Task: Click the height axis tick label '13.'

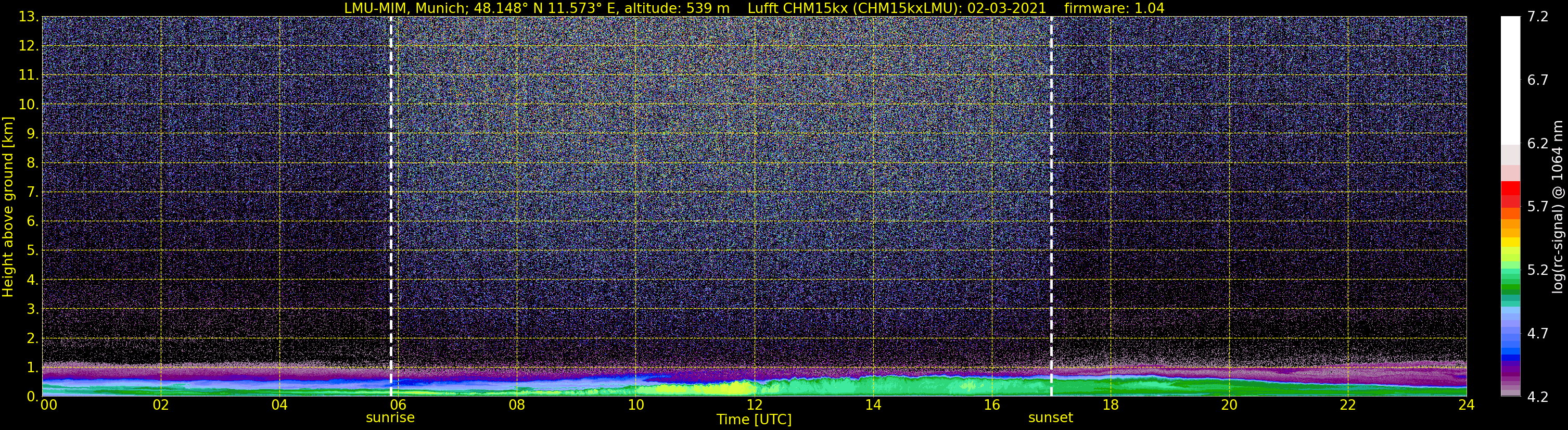Action: (x=29, y=17)
